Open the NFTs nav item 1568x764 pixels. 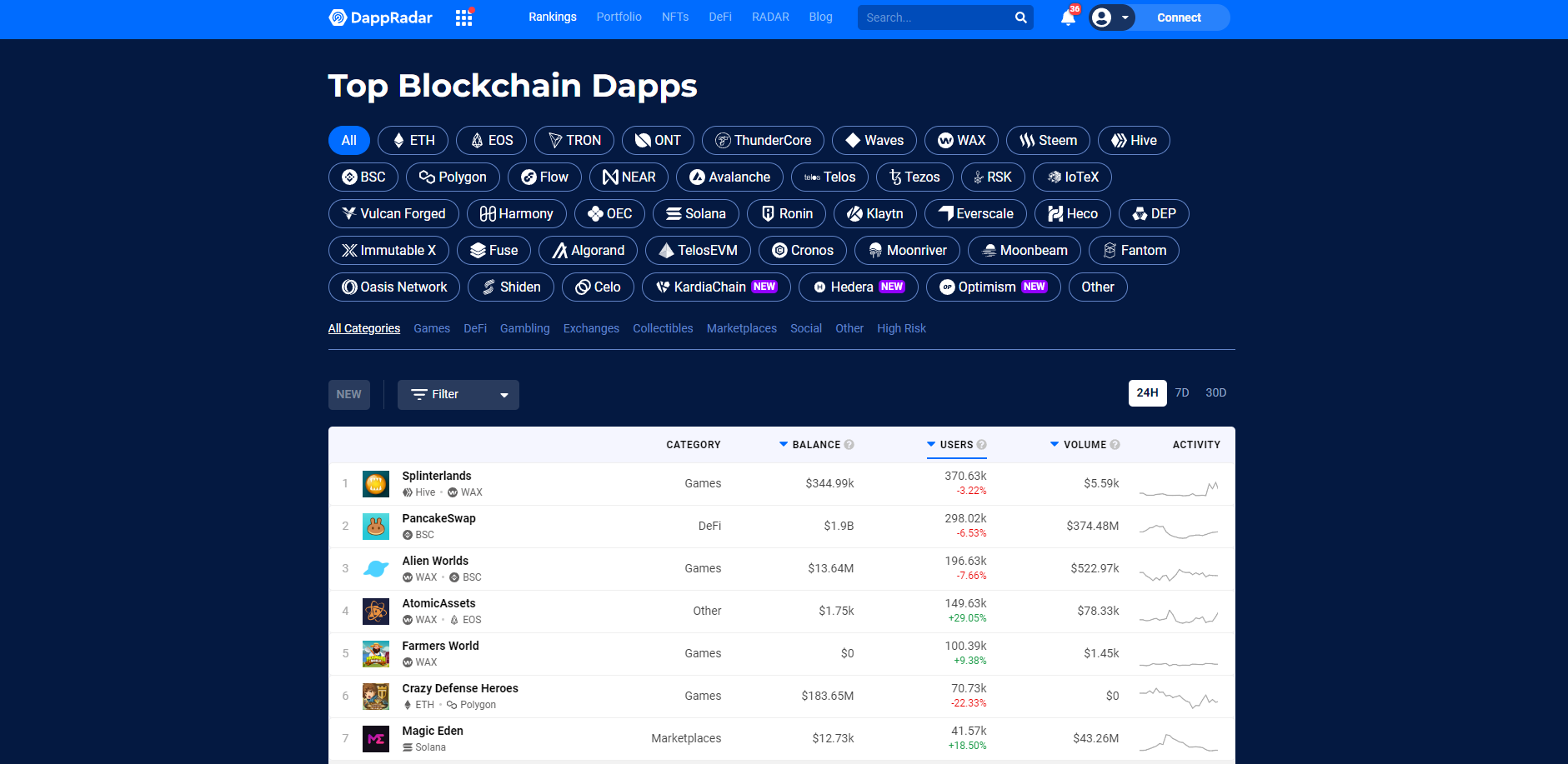click(675, 17)
